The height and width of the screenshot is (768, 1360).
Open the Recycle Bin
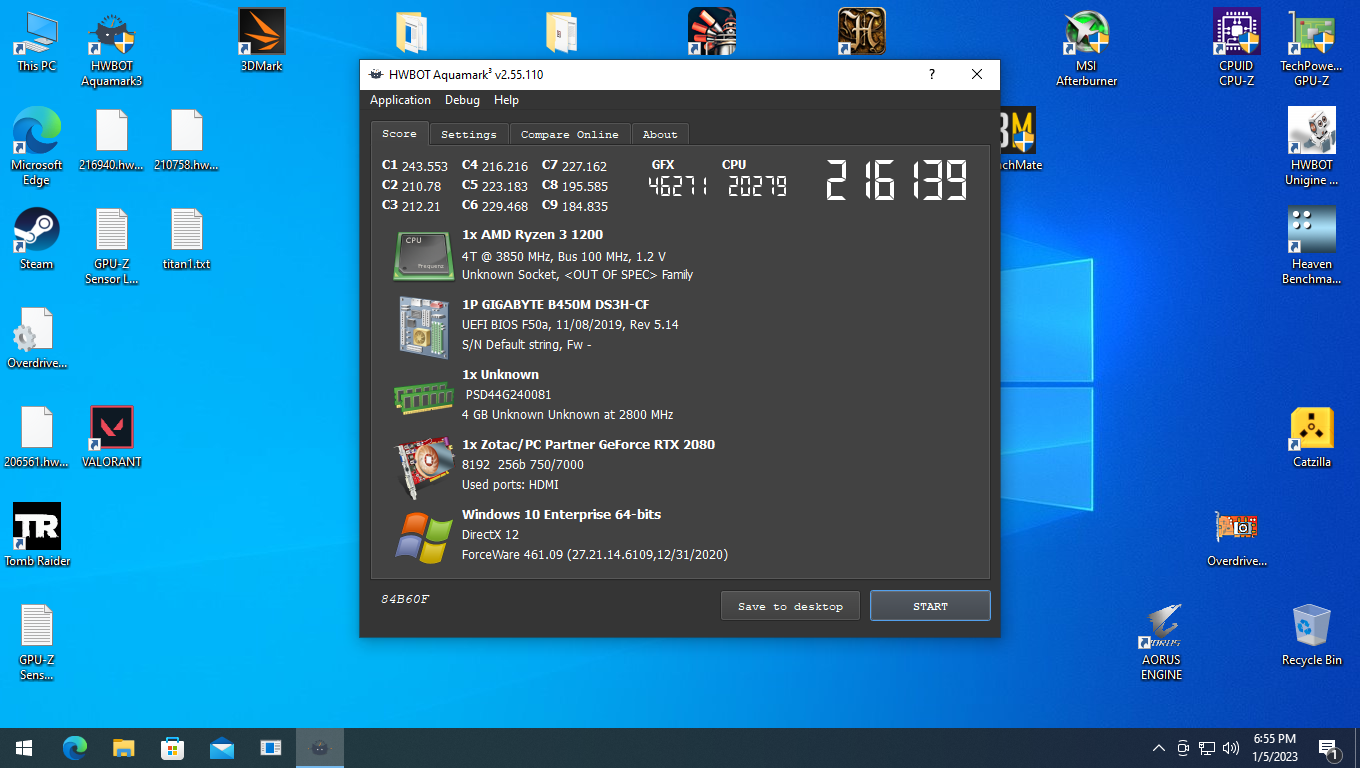tap(1312, 634)
